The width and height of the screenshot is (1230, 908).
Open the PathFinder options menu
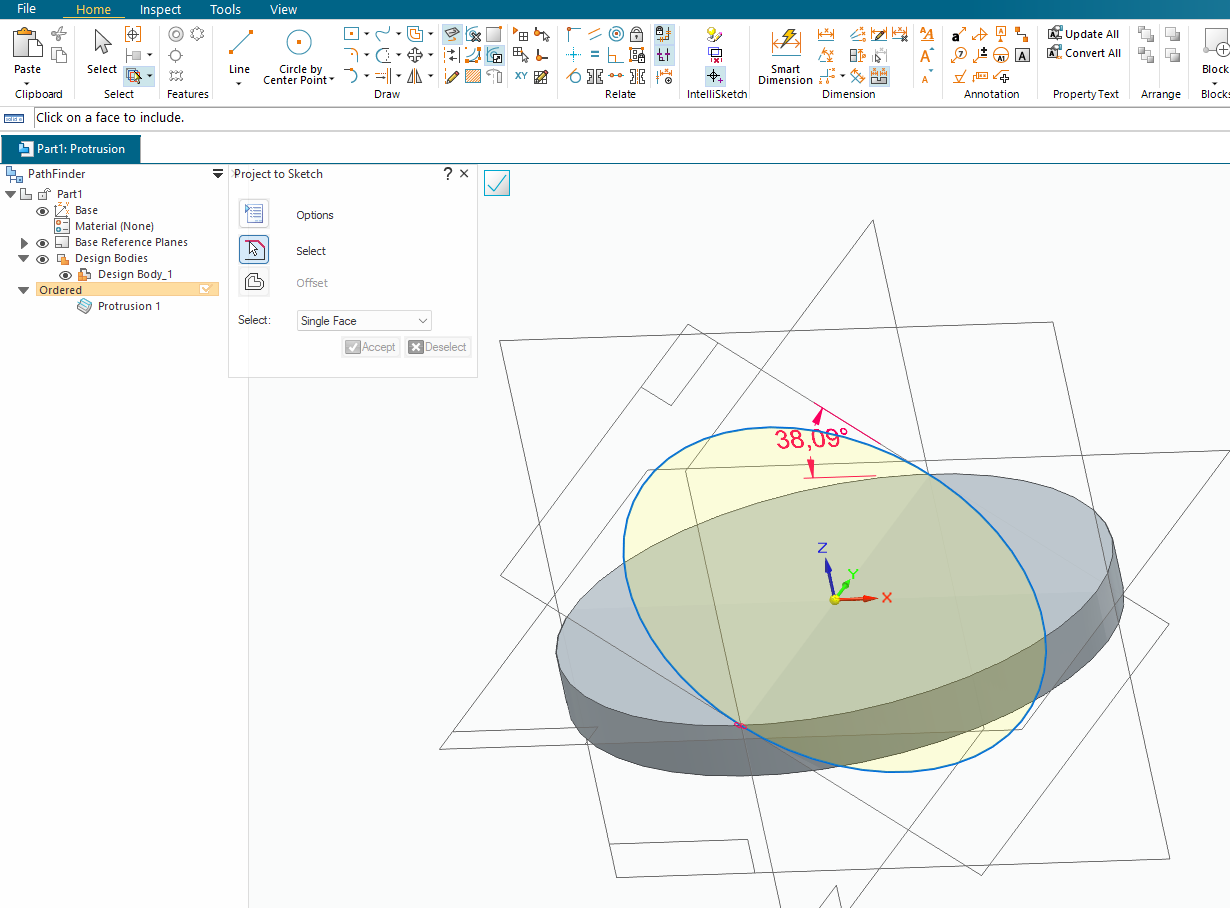[x=218, y=174]
